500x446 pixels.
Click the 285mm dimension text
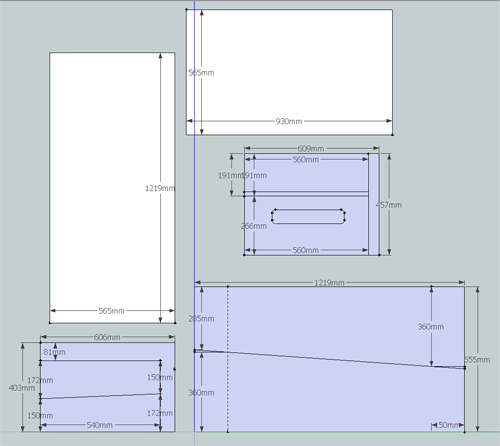click(x=201, y=319)
